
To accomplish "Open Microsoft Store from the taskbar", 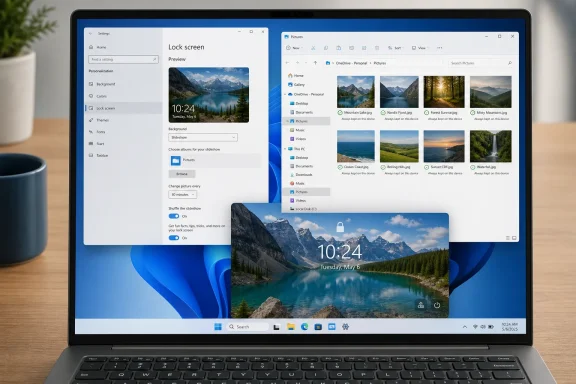I will tap(318, 327).
